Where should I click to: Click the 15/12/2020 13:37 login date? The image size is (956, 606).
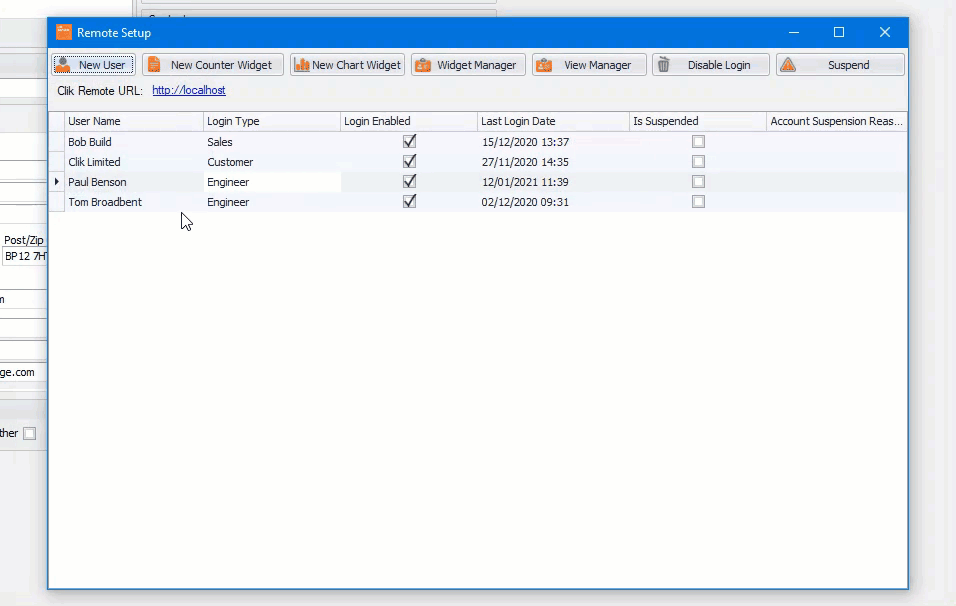coord(526,142)
